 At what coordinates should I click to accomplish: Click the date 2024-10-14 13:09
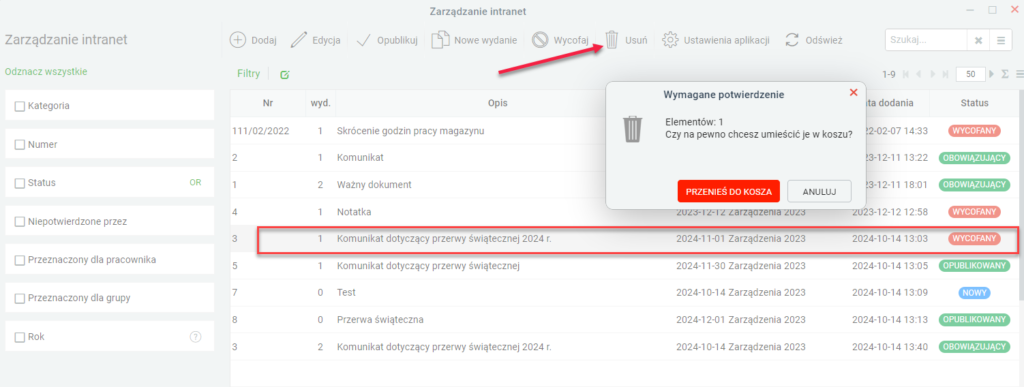click(x=889, y=293)
